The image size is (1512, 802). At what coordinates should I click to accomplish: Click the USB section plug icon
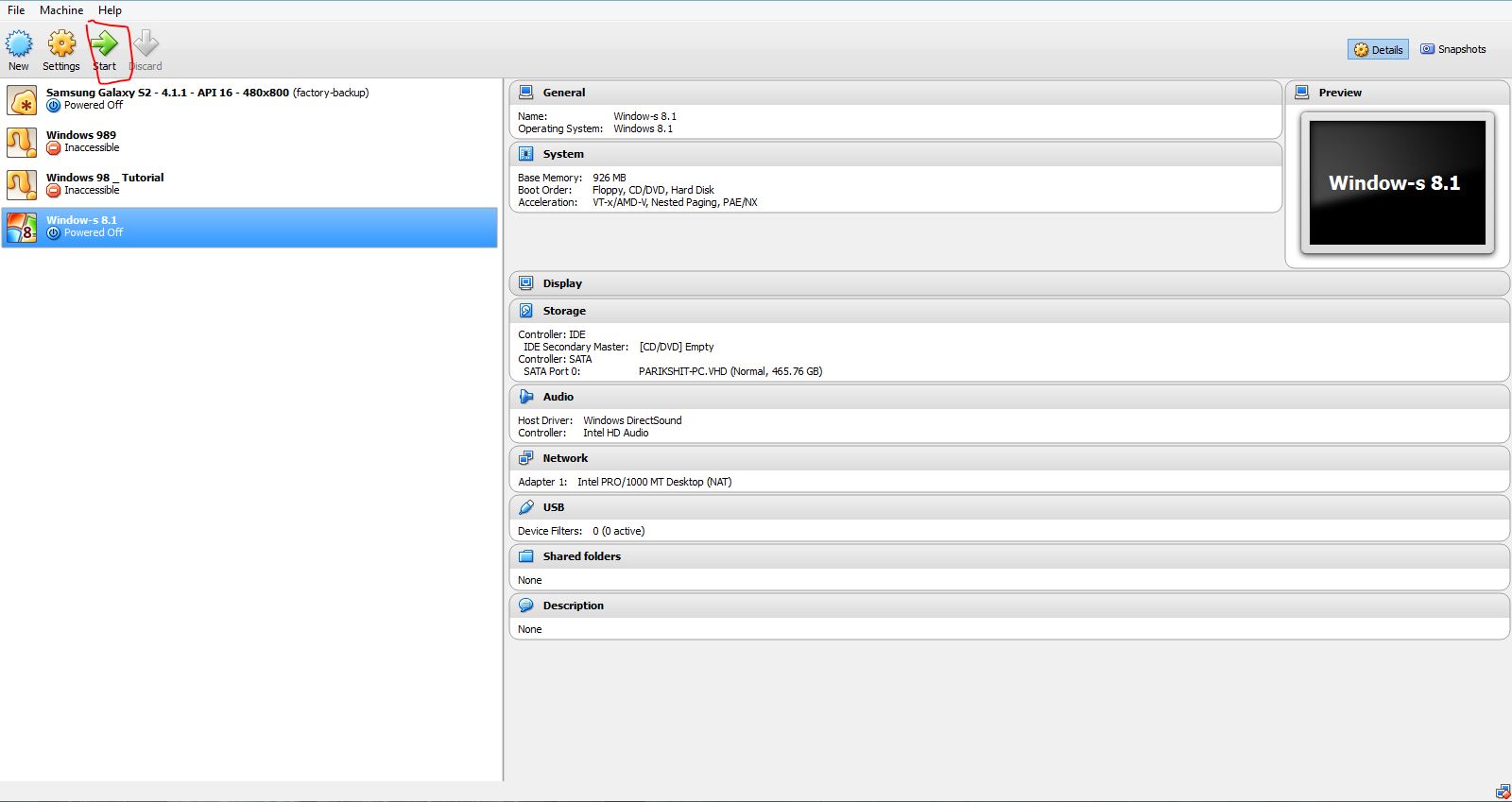pyautogui.click(x=526, y=507)
